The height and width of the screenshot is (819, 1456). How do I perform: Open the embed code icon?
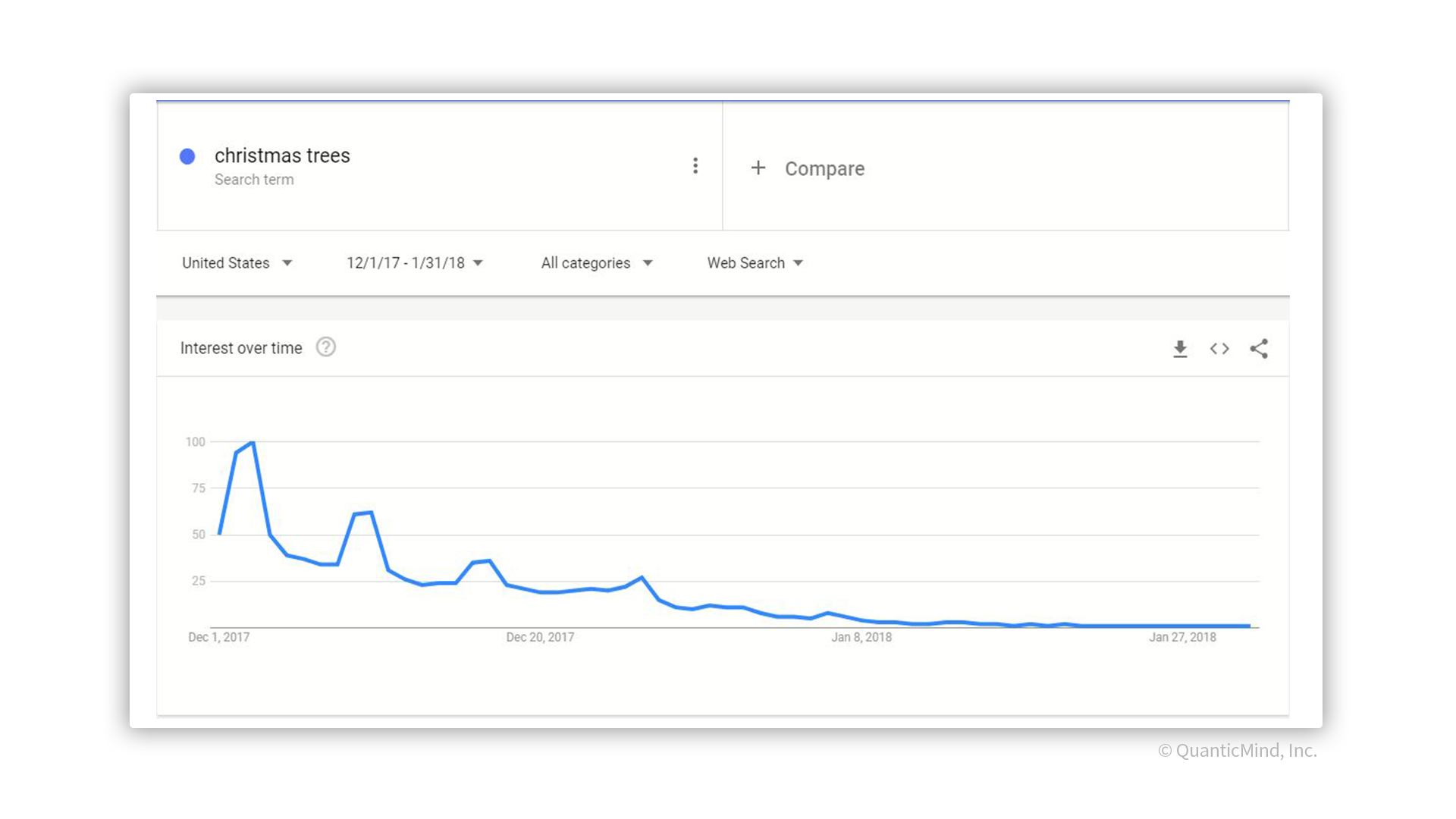point(1219,349)
